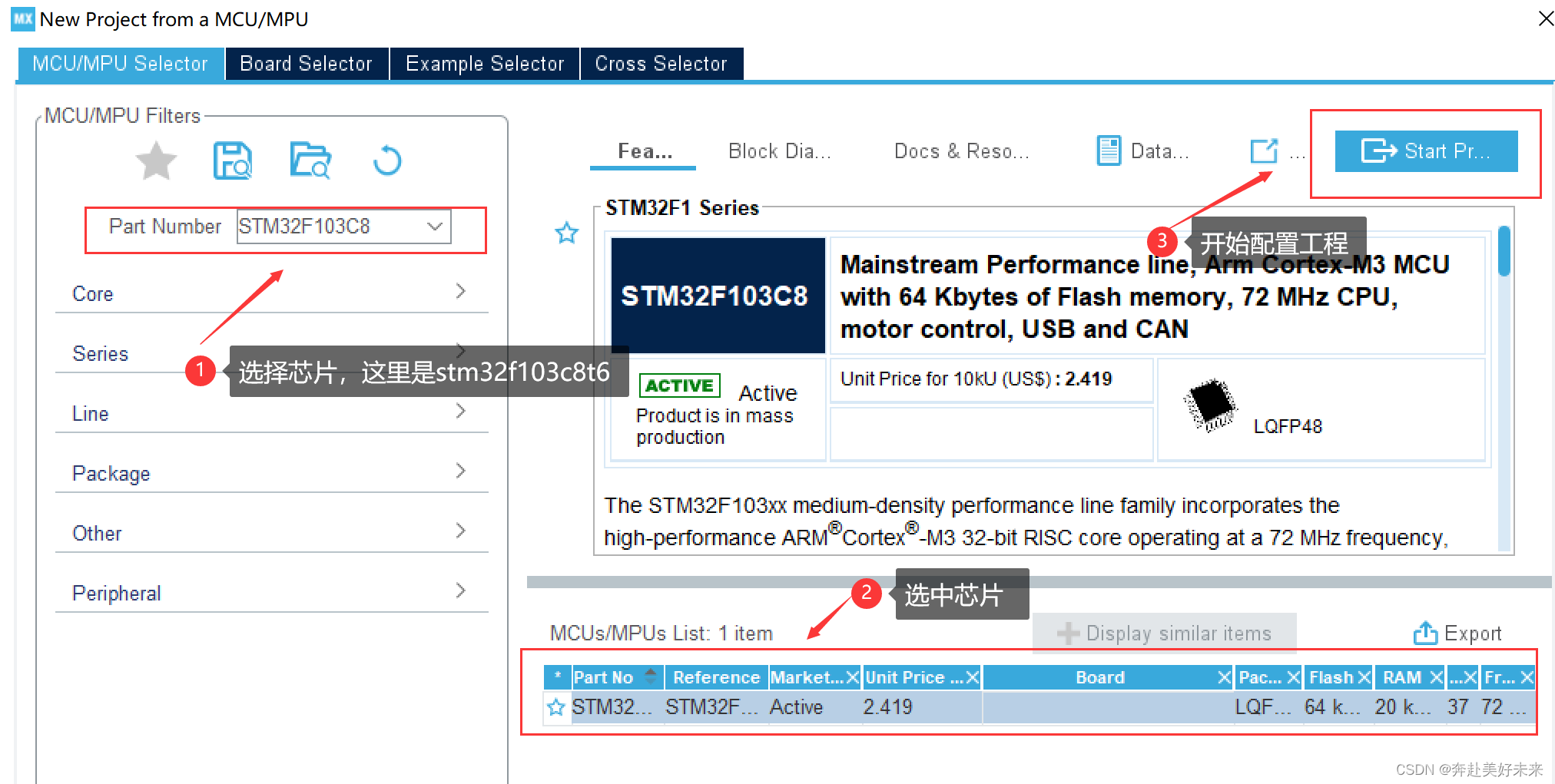Click the load saved search folder icon
This screenshot has height=784, width=1555.
click(x=310, y=160)
